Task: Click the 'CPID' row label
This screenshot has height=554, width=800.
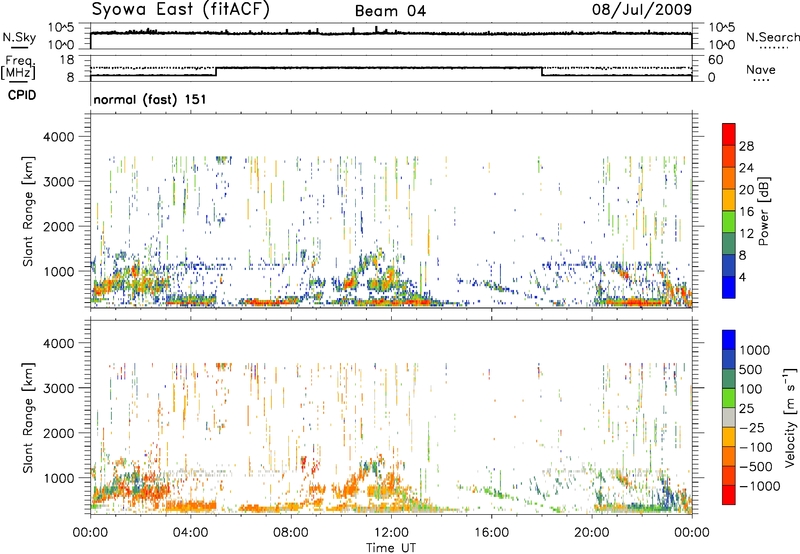Action: tap(22, 95)
